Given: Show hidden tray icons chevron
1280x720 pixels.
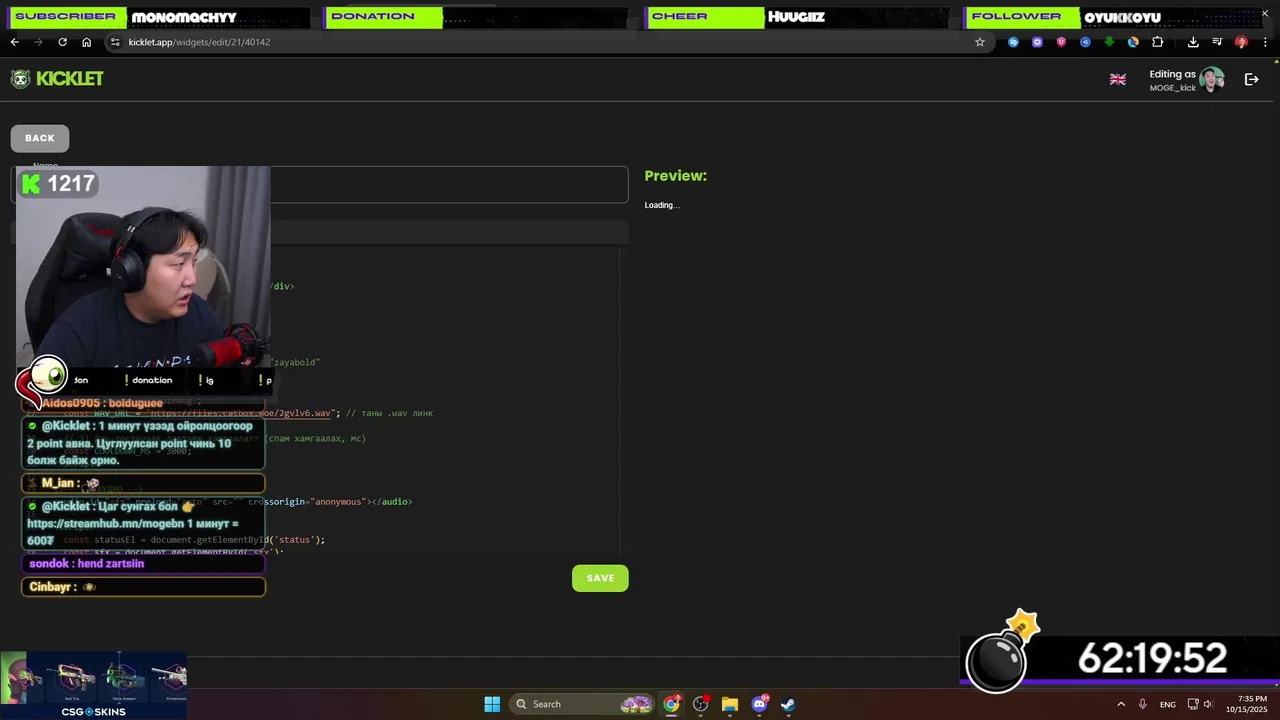Looking at the screenshot, I should tap(1121, 704).
